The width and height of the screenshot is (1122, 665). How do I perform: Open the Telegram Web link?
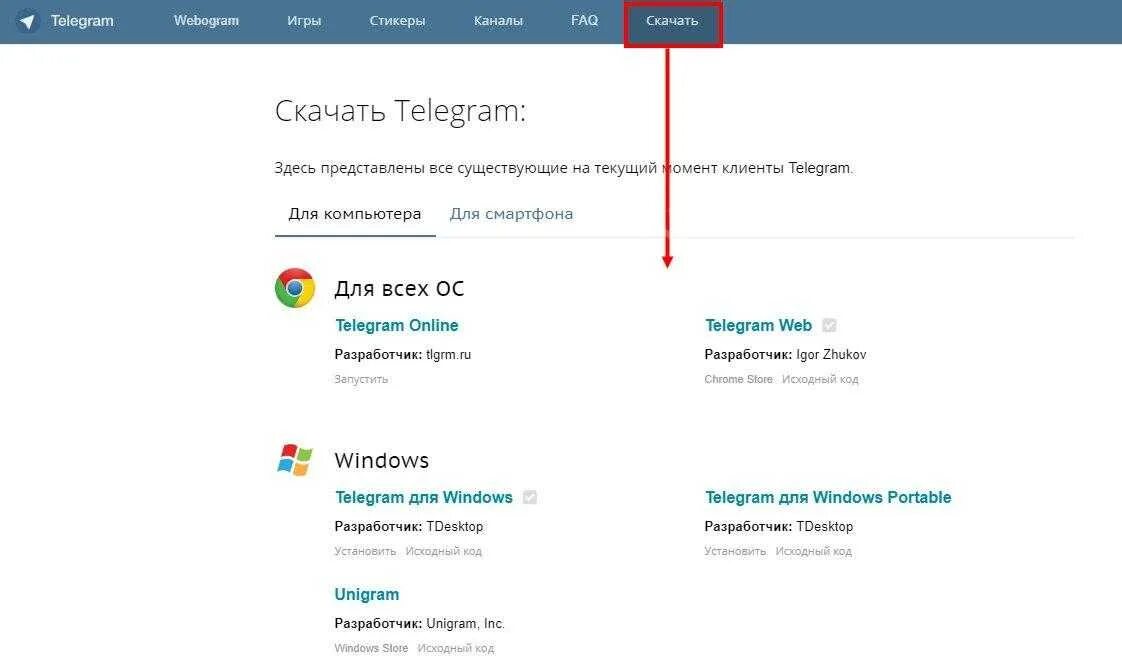tap(758, 325)
